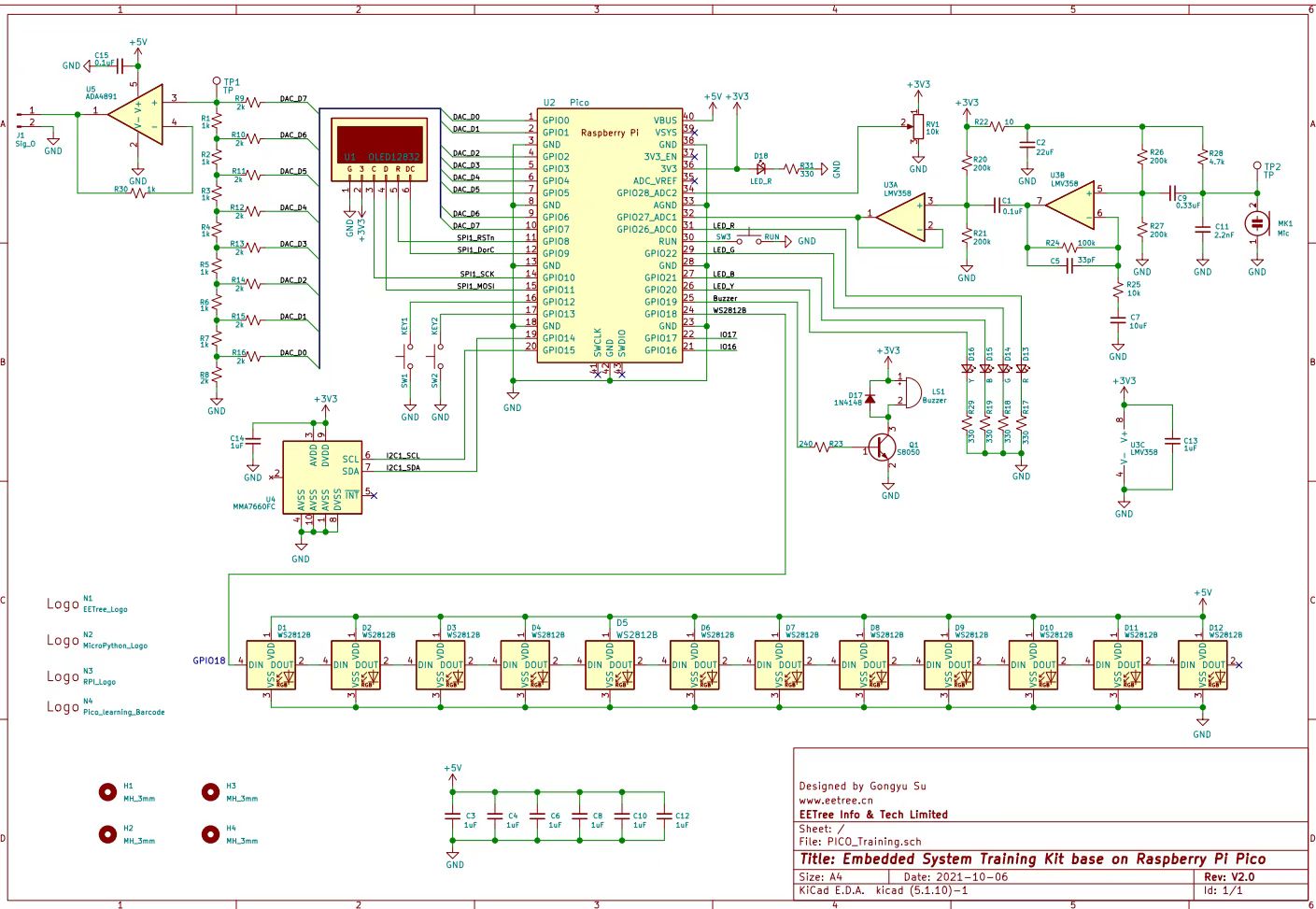Click the N4 Pico_learning_Barcode label
Viewport: 1316px width, 909px height.
pos(123,712)
